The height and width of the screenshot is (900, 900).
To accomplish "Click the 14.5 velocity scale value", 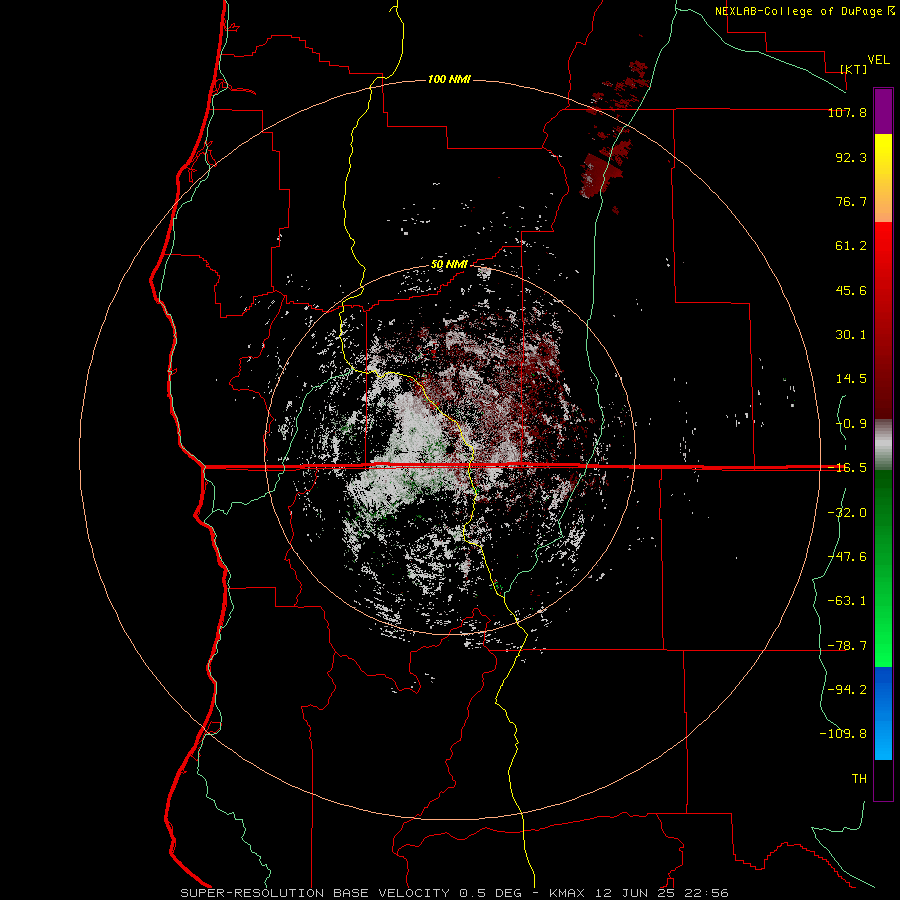I will (x=851, y=379).
